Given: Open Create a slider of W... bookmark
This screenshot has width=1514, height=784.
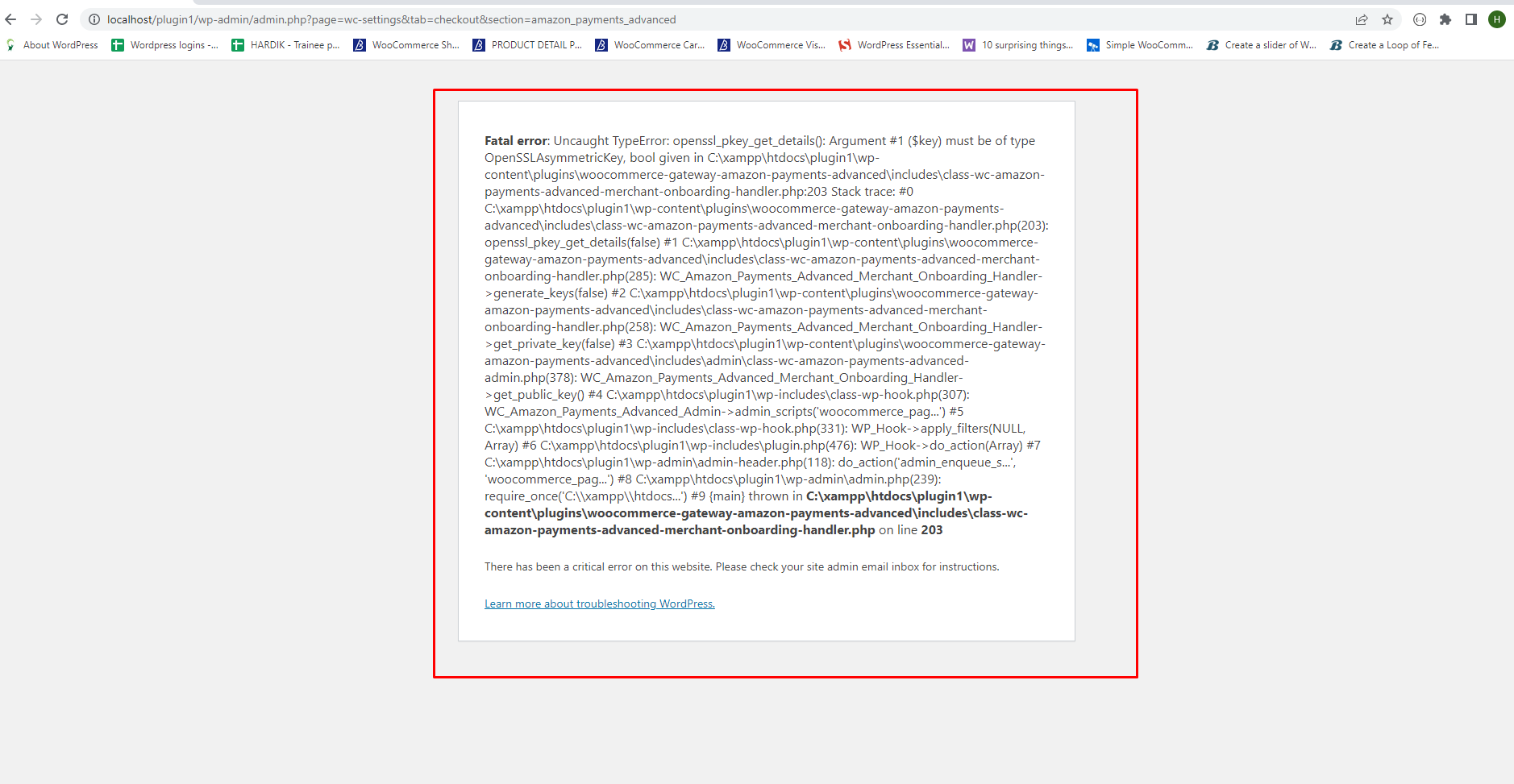Looking at the screenshot, I should pyautogui.click(x=1262, y=45).
